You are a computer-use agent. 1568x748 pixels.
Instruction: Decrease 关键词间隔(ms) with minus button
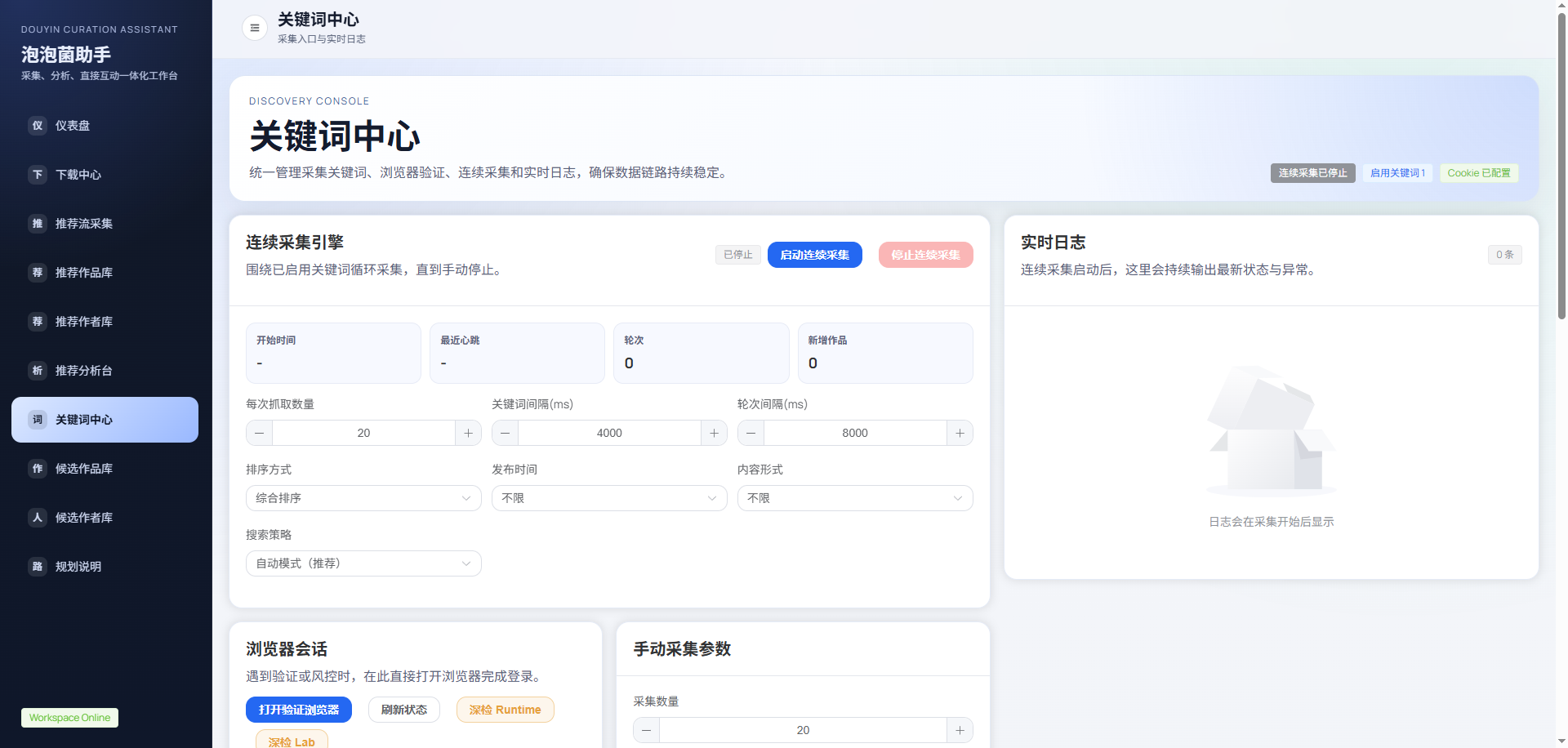coord(506,433)
